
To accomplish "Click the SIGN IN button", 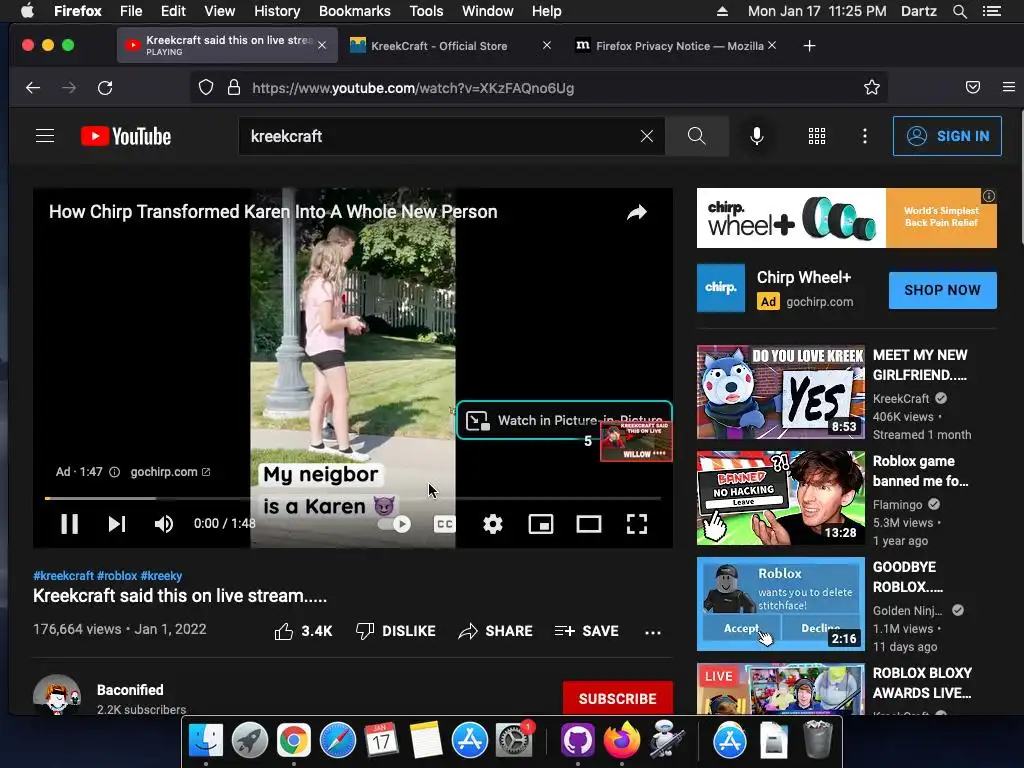I will pos(947,136).
